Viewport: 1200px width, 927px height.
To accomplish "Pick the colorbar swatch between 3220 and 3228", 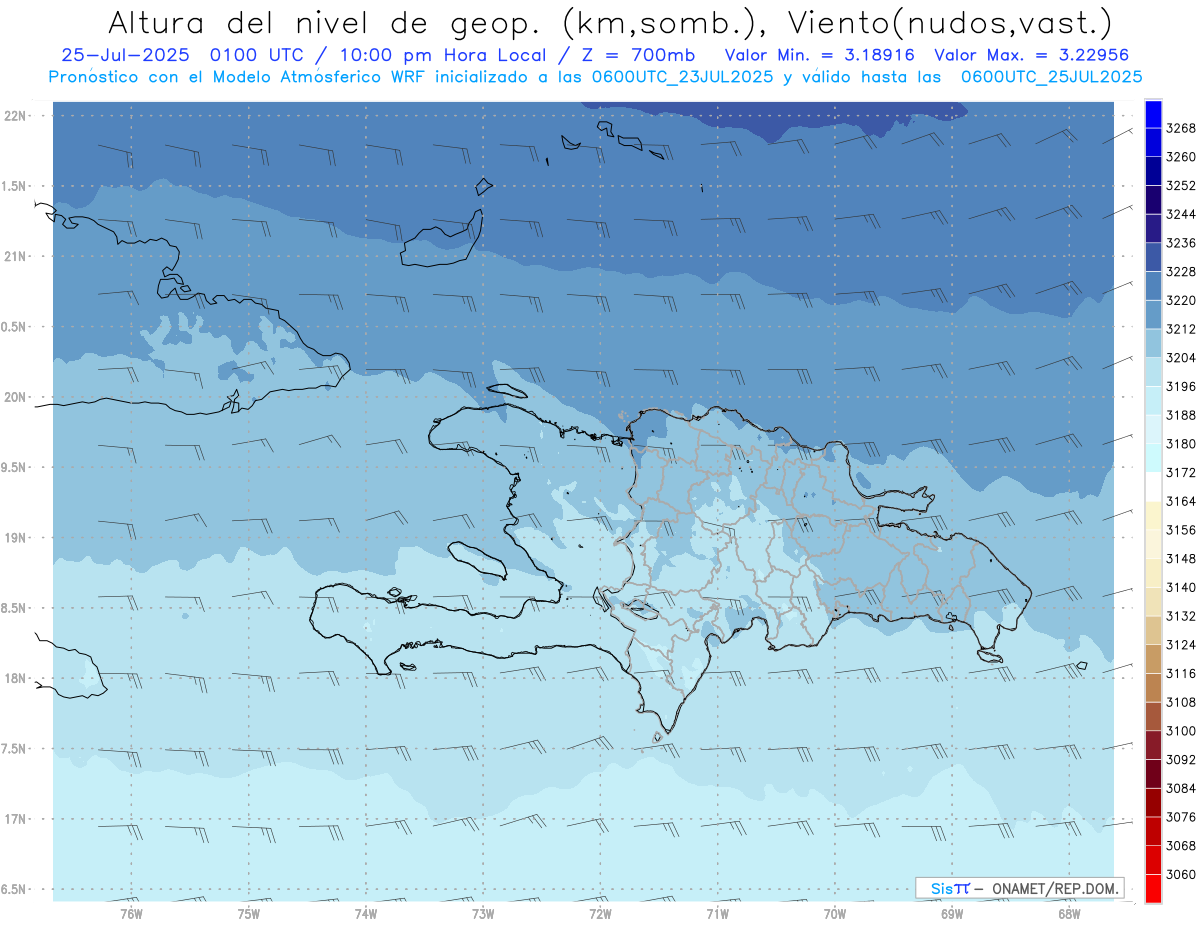I will (1153, 286).
